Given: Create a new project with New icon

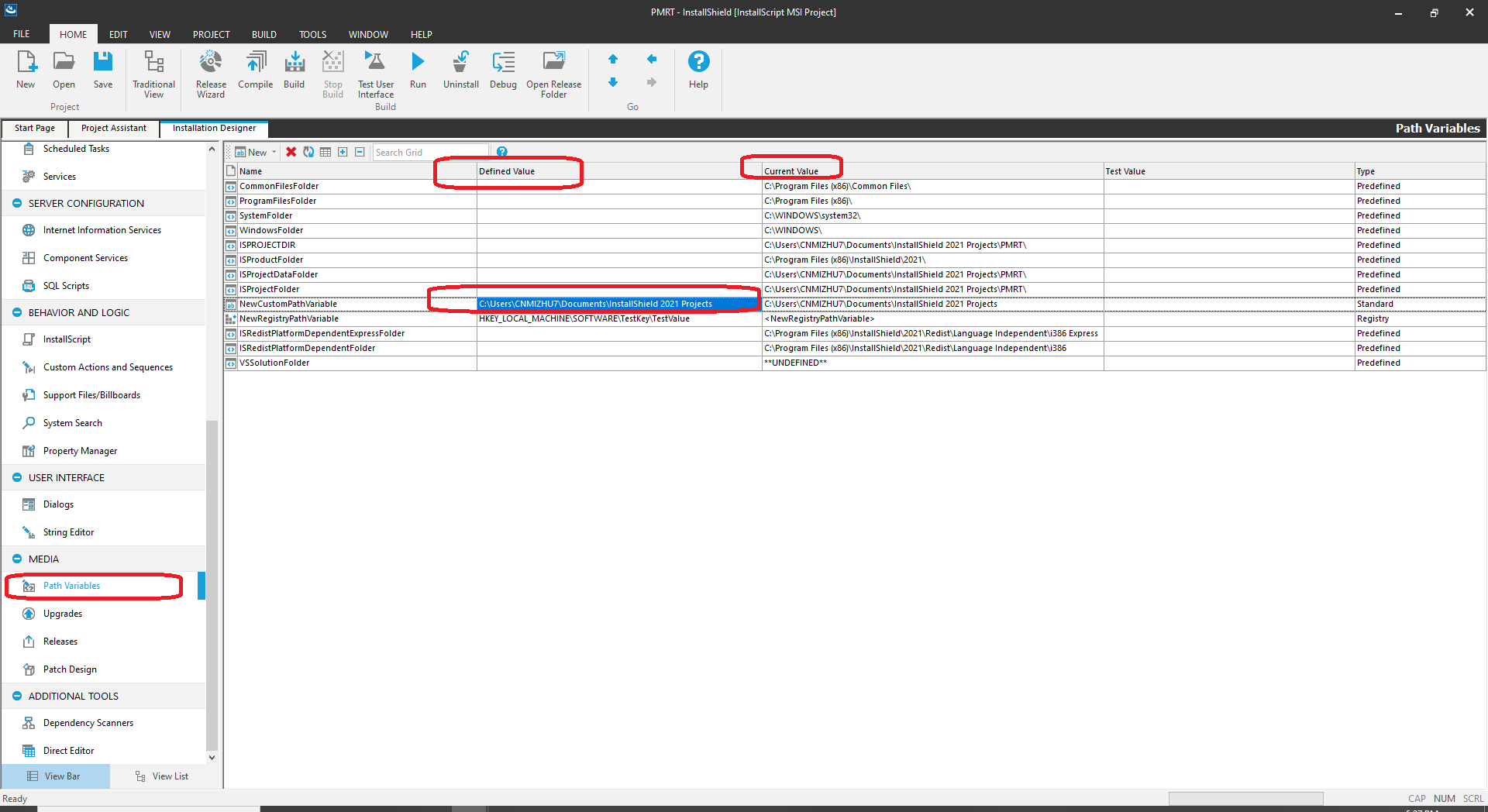Looking at the screenshot, I should tap(26, 70).
